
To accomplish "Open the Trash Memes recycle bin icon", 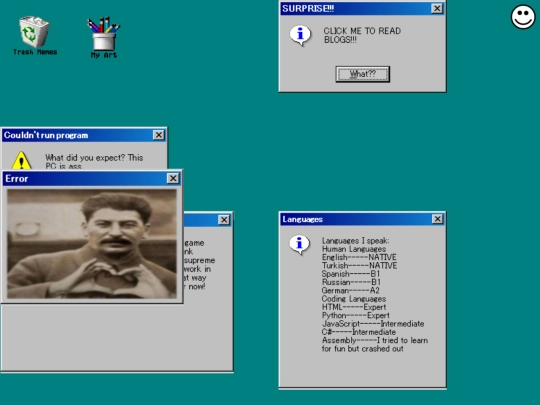I will [x=34, y=35].
